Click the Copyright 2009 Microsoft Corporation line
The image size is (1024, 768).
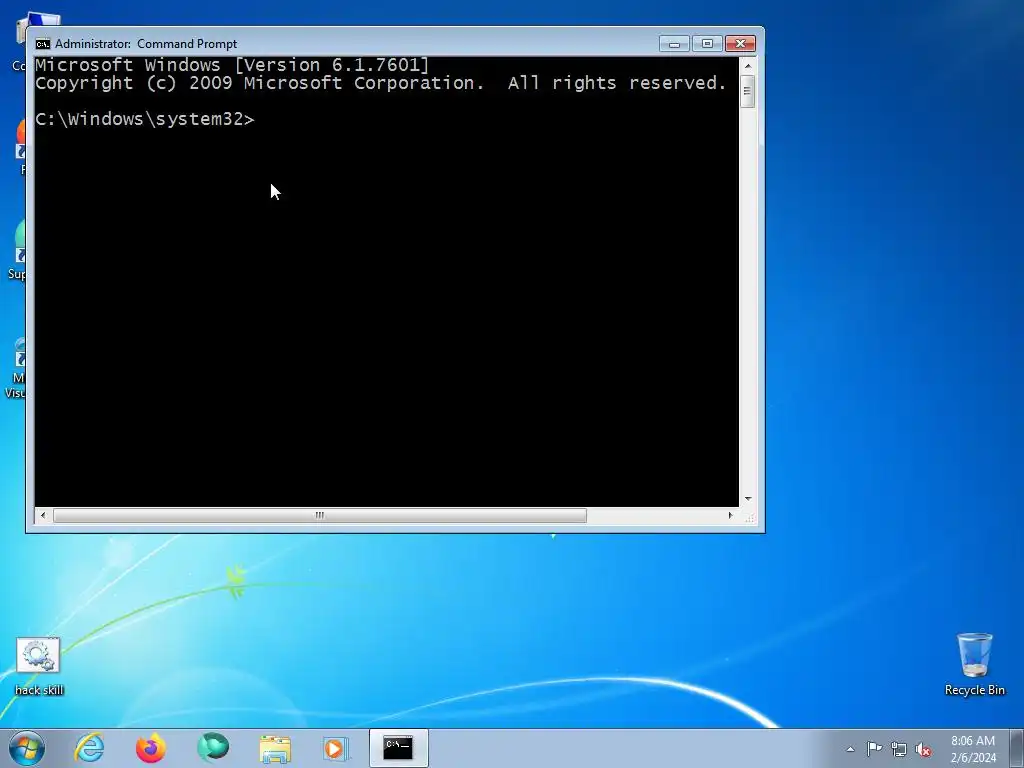[x=381, y=83]
